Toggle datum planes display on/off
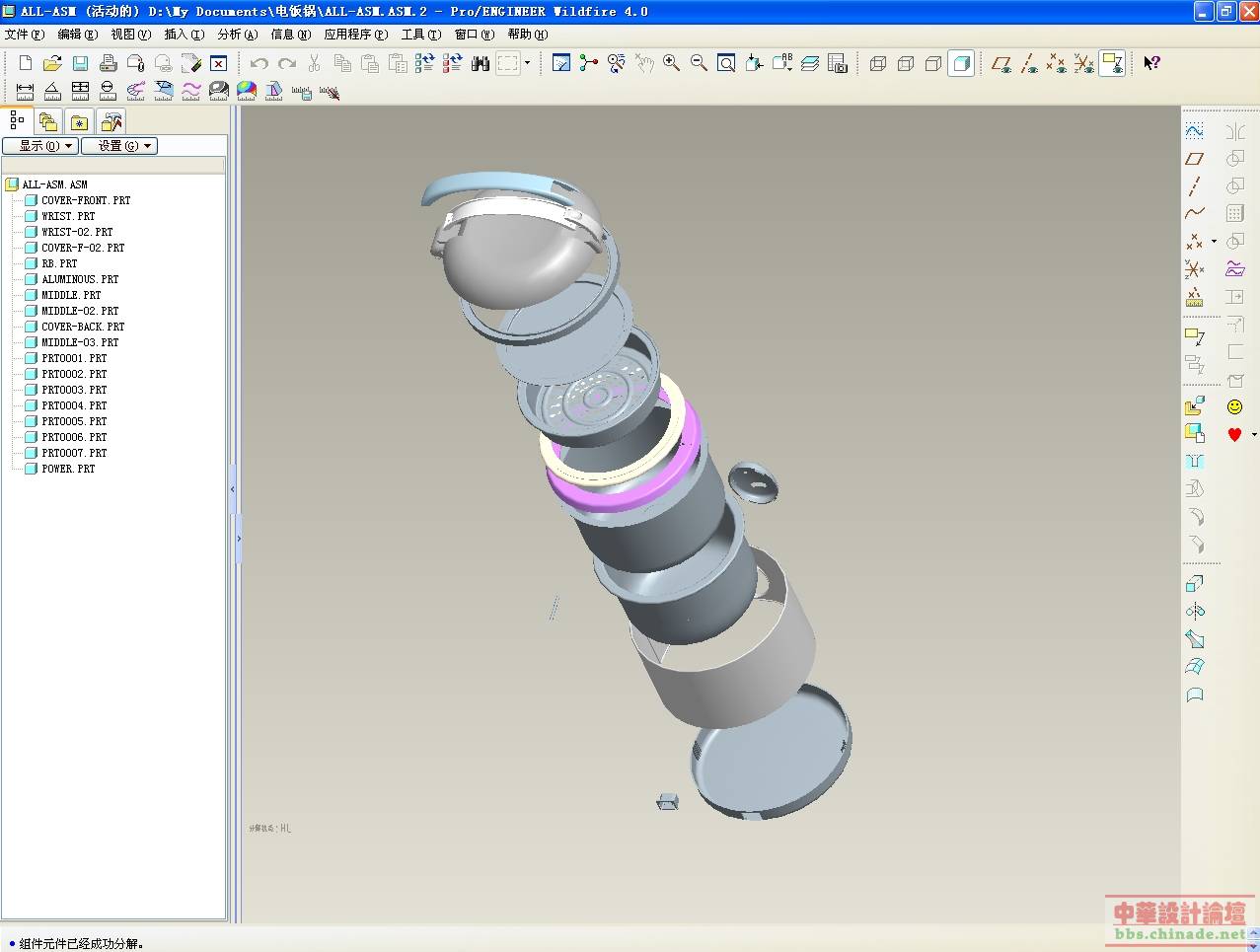The height and width of the screenshot is (952, 1260). (1001, 63)
